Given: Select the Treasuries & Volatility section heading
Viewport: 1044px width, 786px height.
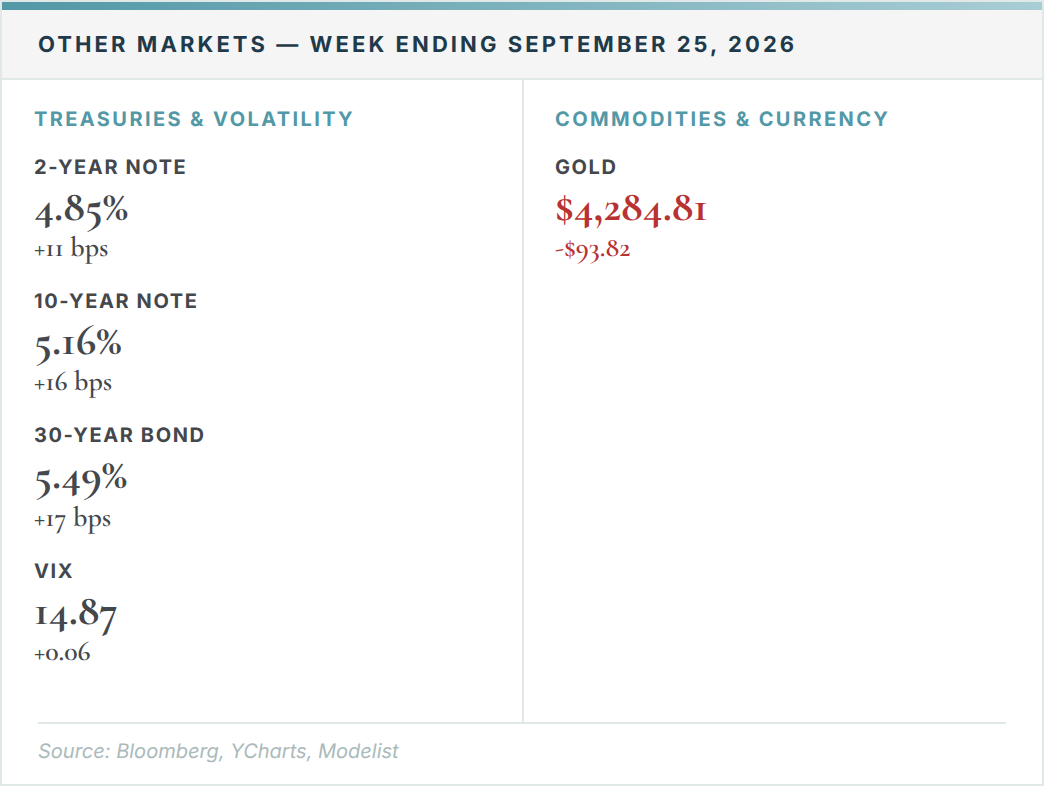Looking at the screenshot, I should [194, 118].
